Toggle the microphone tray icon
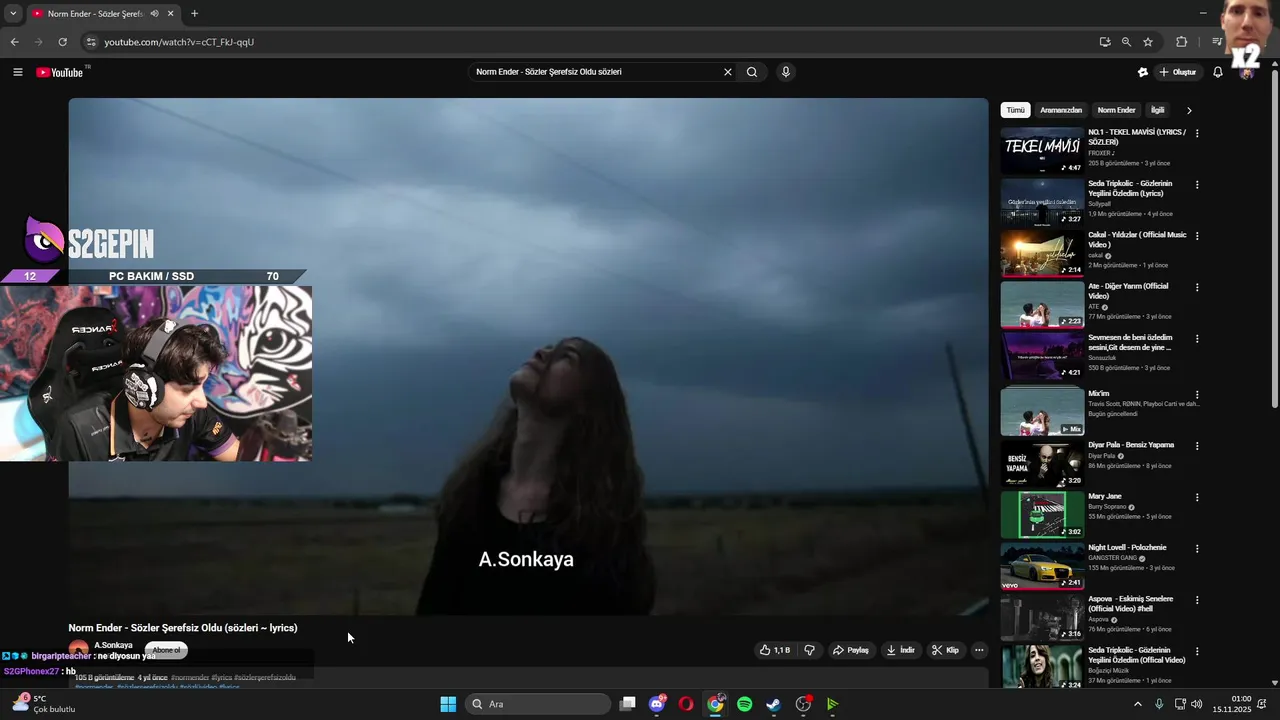The height and width of the screenshot is (720, 1280). [x=1159, y=704]
